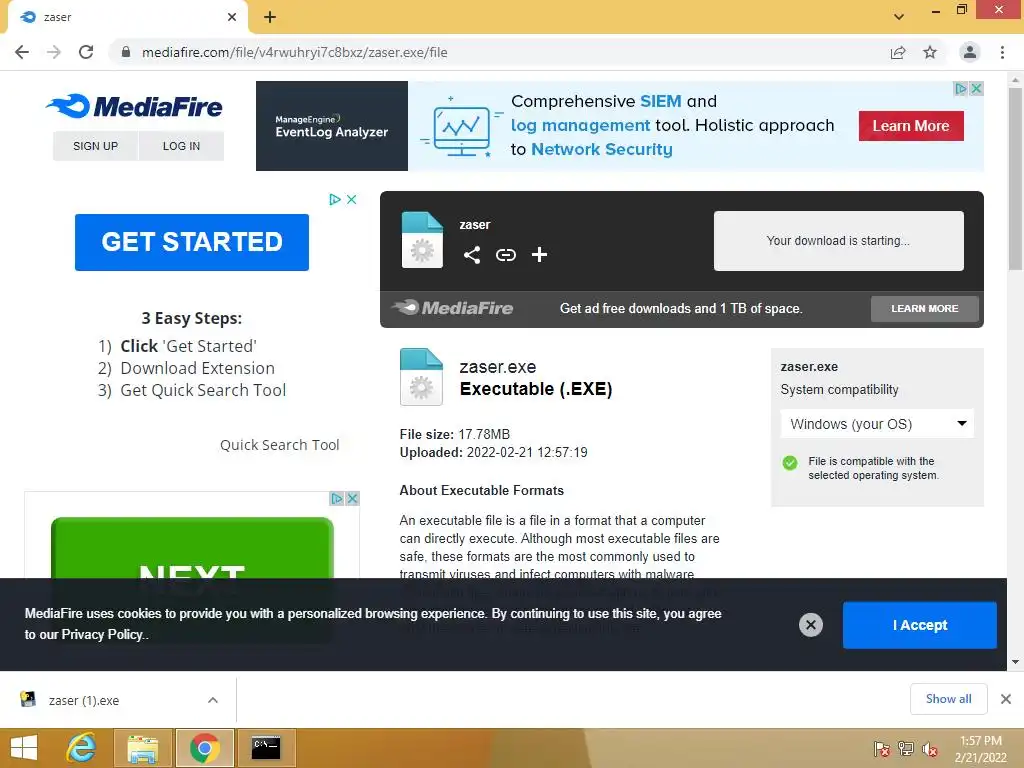This screenshot has width=1024, height=768.
Task: Click 'Your download is starting...' box
Action: coord(839,240)
